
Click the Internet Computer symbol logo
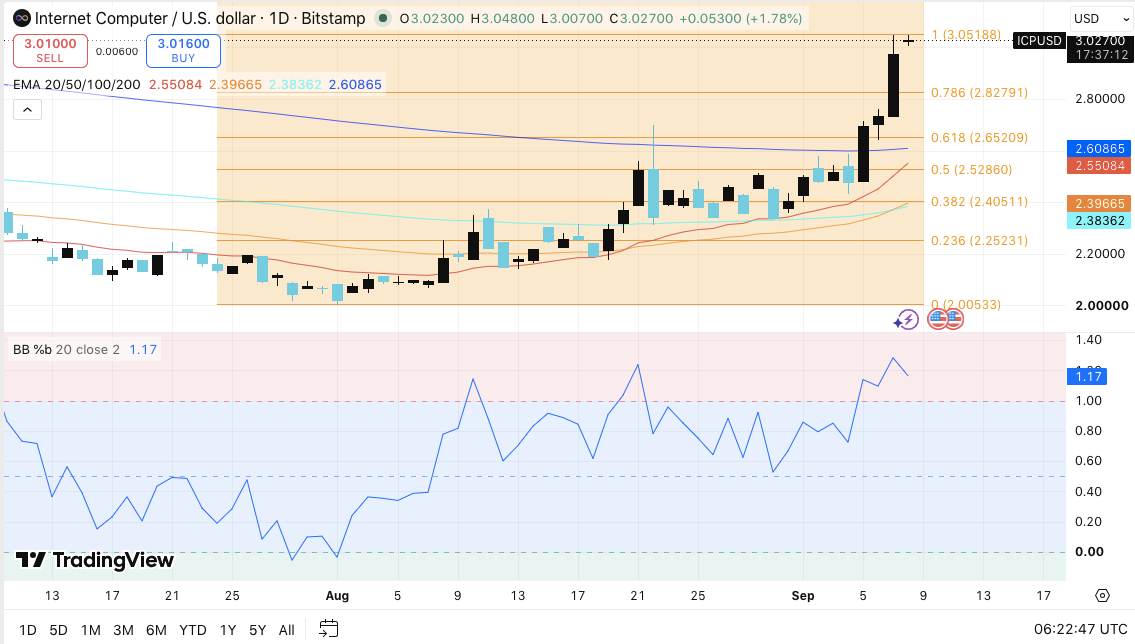[22, 18]
